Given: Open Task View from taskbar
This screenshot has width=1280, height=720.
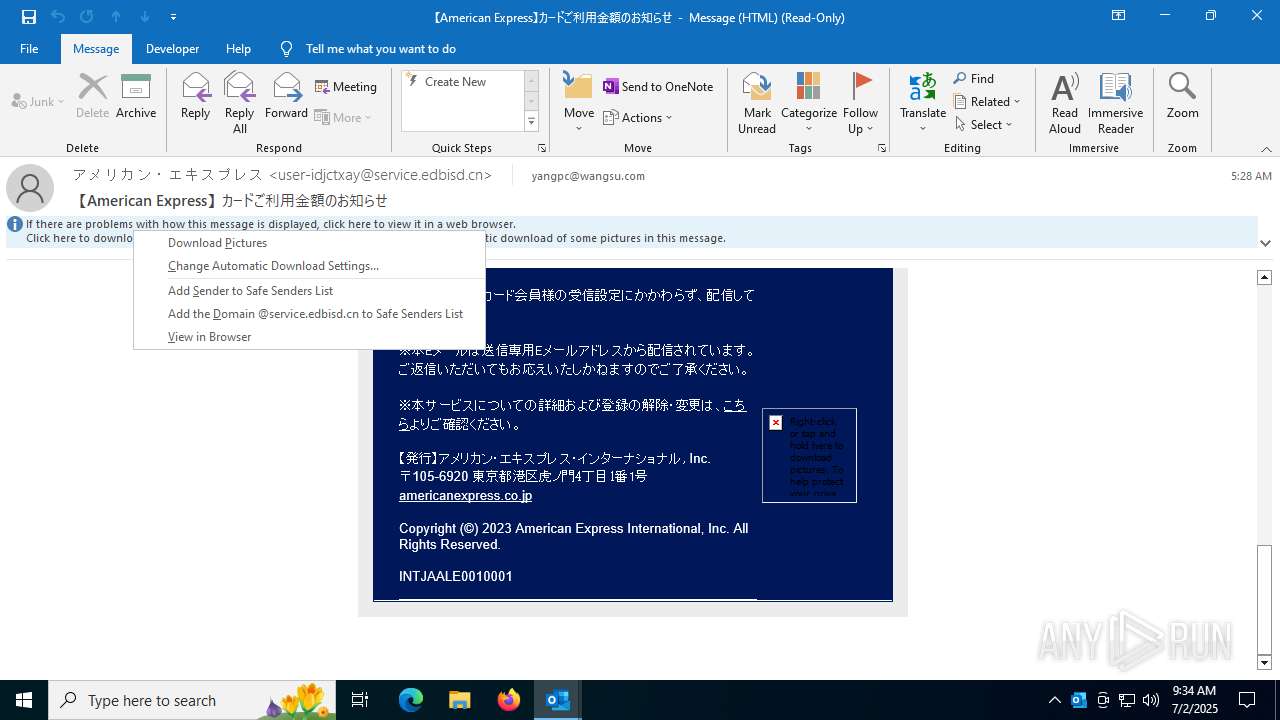Looking at the screenshot, I should [360, 700].
